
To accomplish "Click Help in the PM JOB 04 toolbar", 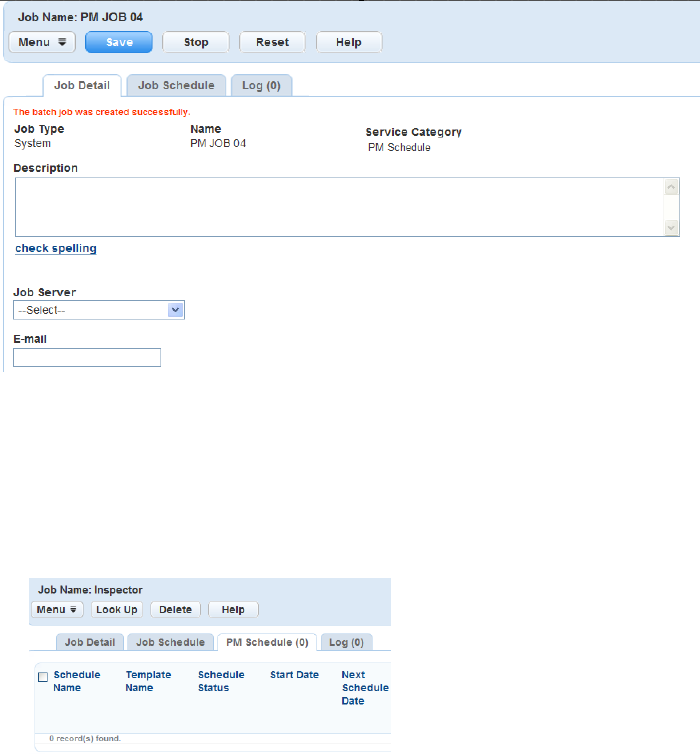I will (349, 42).
